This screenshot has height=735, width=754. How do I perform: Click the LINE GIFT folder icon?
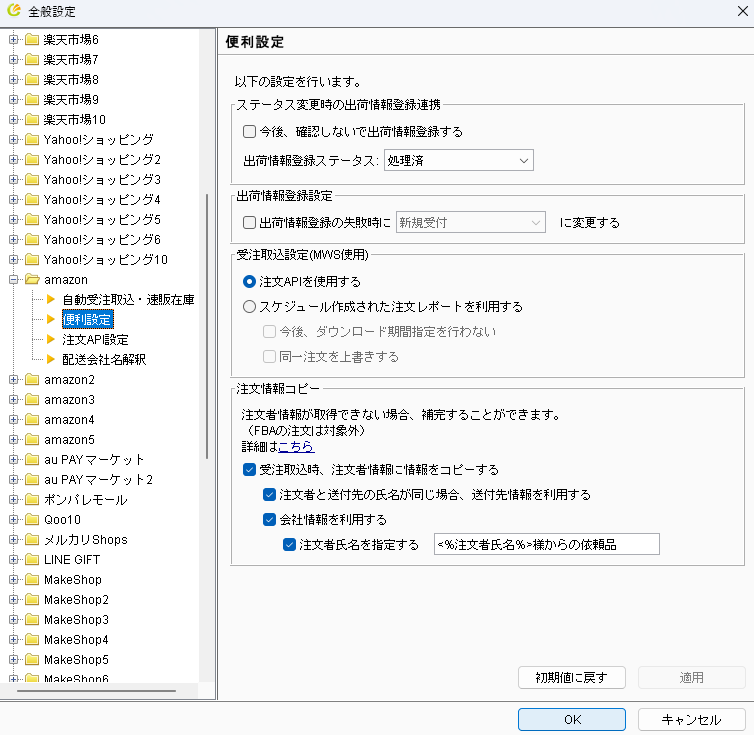tap(32, 559)
